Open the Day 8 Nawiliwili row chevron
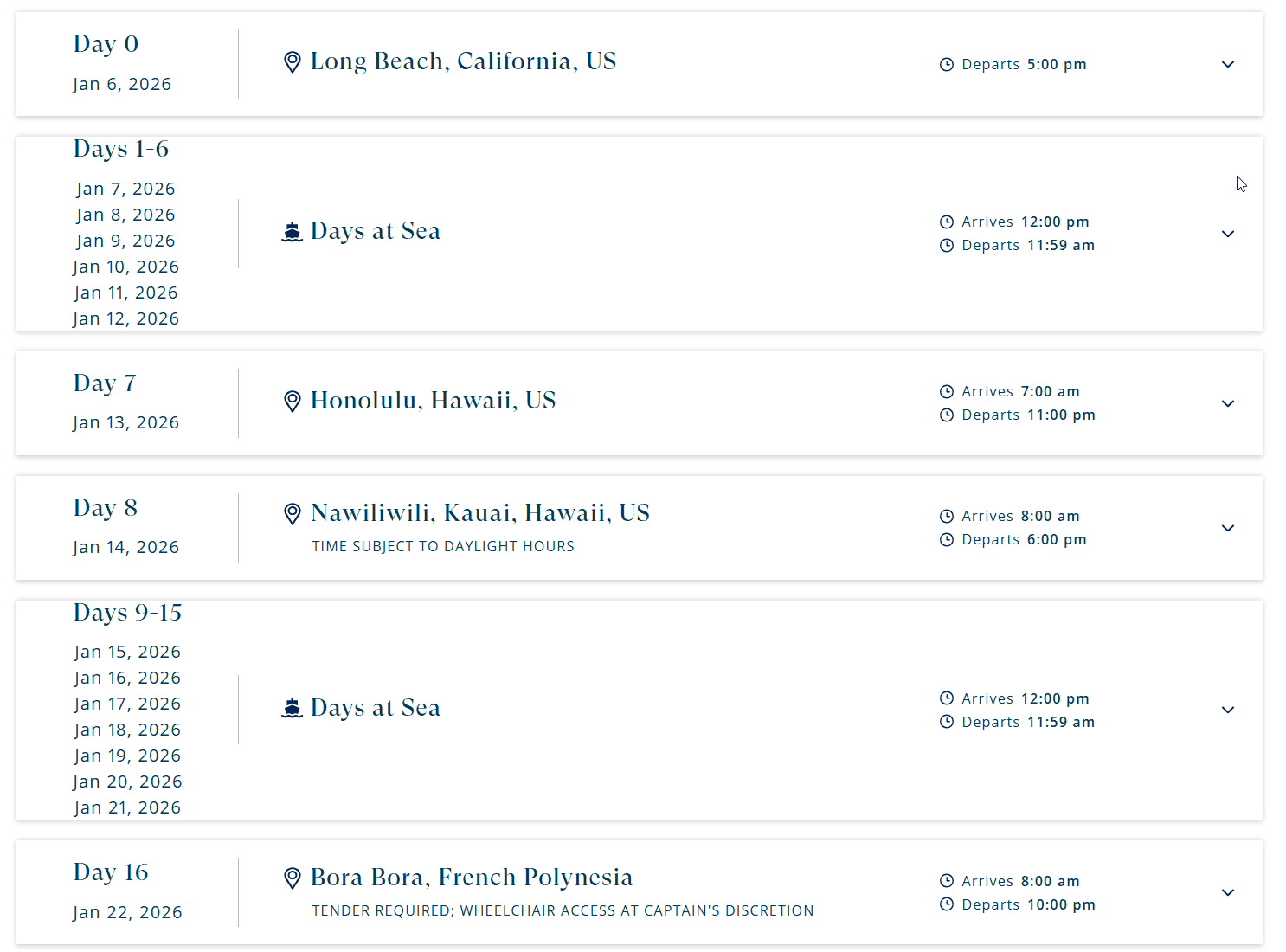 (1228, 528)
